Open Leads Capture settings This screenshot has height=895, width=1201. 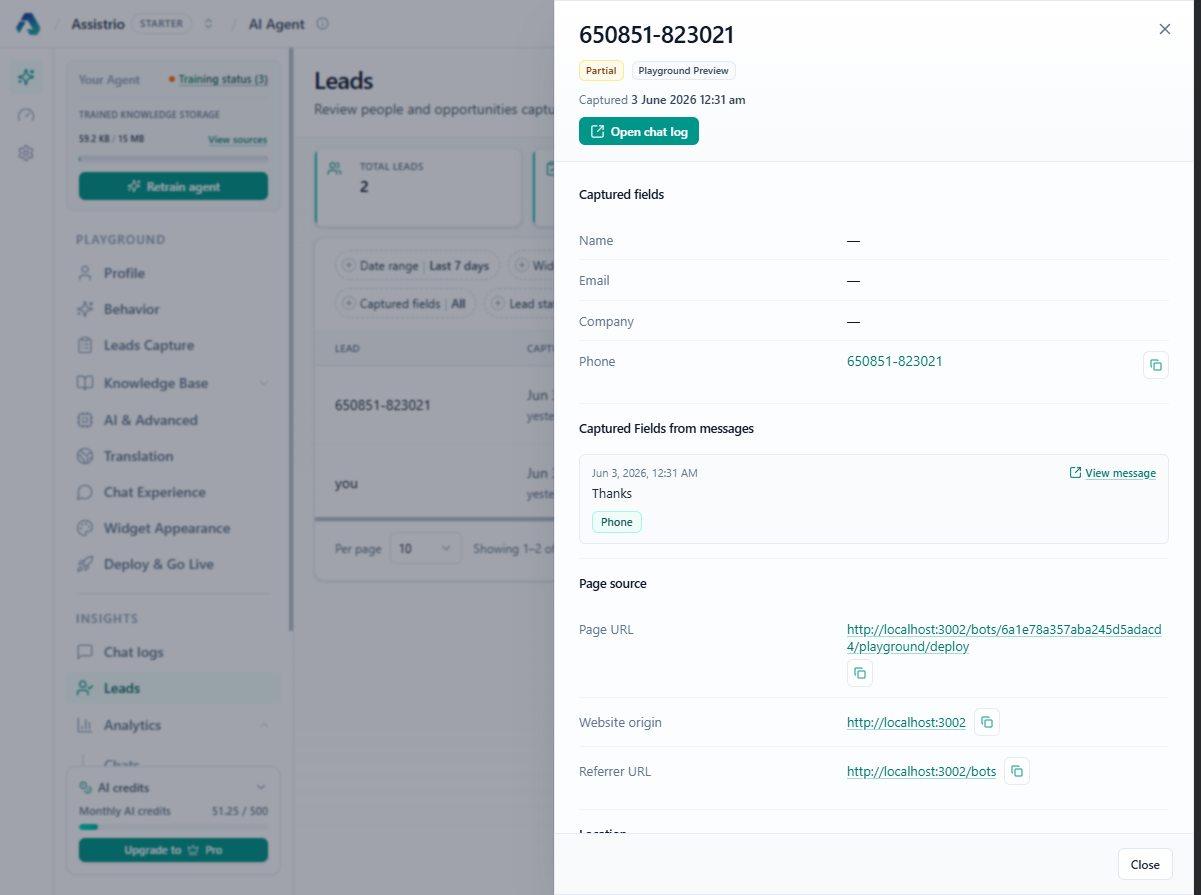(172, 345)
